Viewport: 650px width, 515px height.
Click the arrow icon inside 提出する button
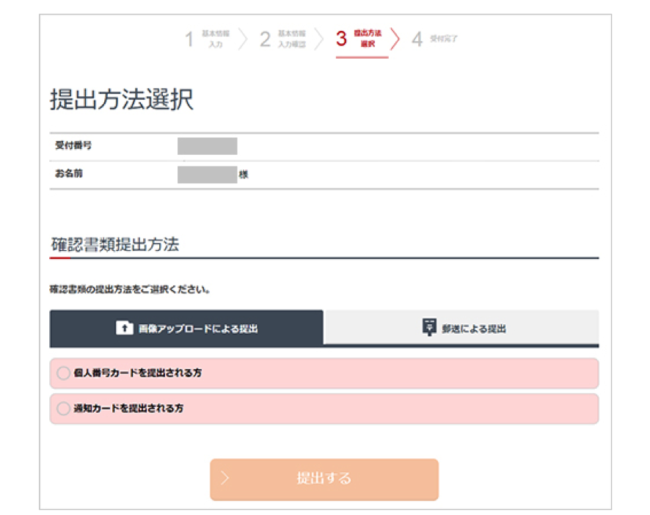coord(226,479)
